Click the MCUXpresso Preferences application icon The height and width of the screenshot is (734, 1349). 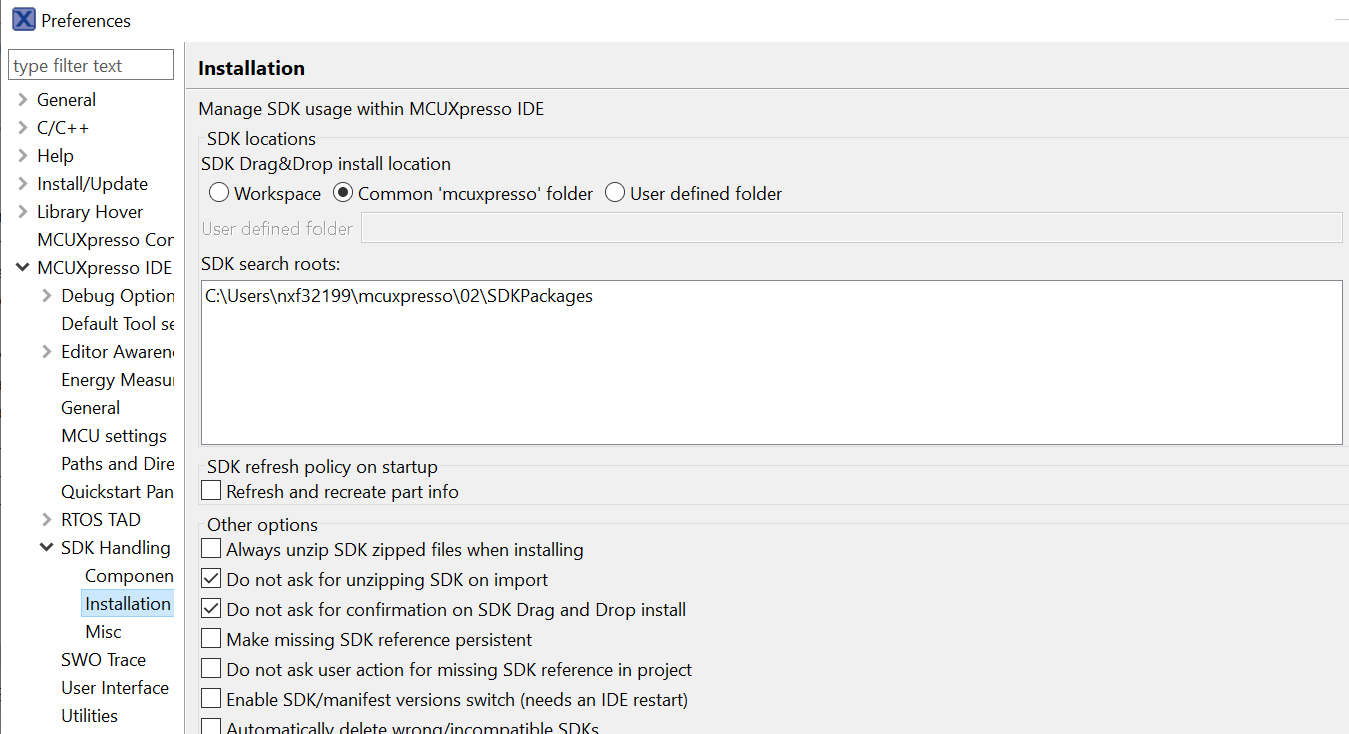coord(22,19)
